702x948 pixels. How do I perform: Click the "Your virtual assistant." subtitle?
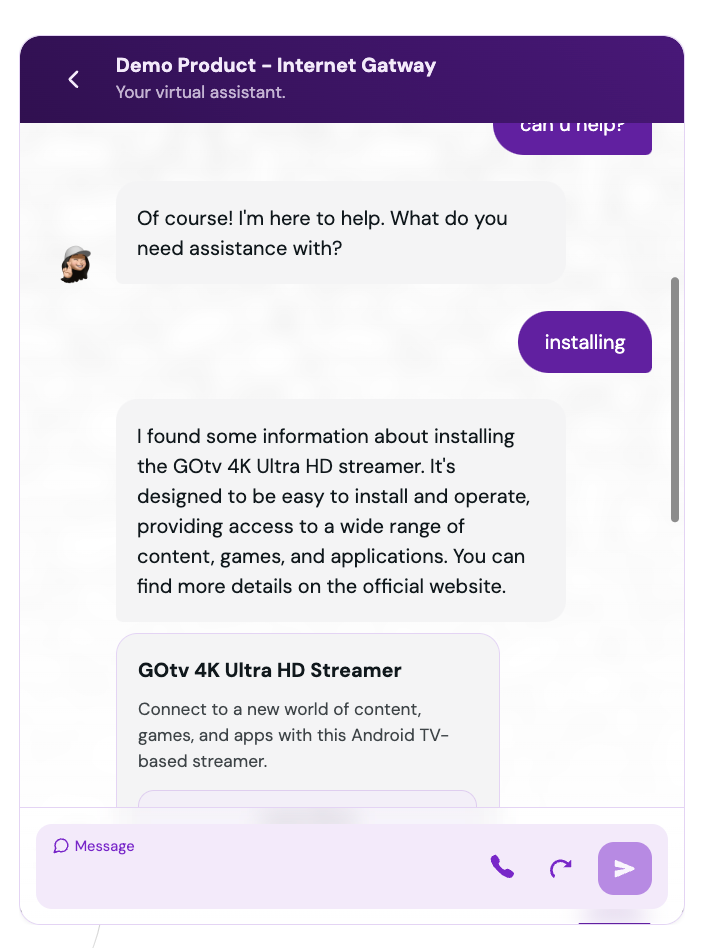(200, 93)
